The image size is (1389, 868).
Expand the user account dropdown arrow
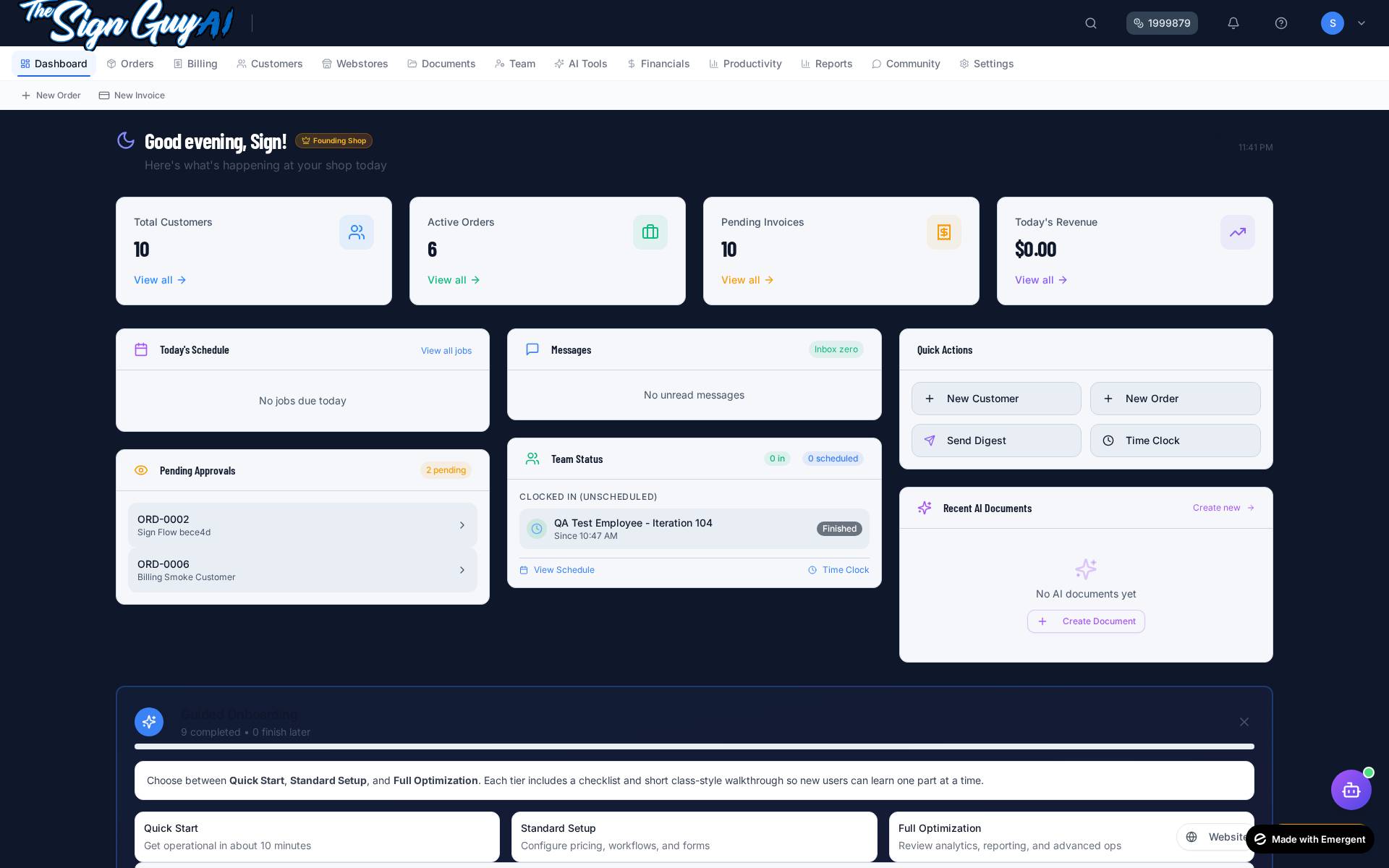(1362, 23)
